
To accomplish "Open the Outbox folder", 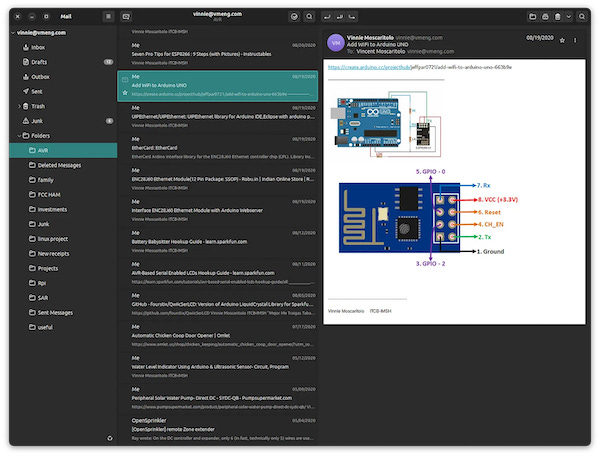I will [63, 77].
